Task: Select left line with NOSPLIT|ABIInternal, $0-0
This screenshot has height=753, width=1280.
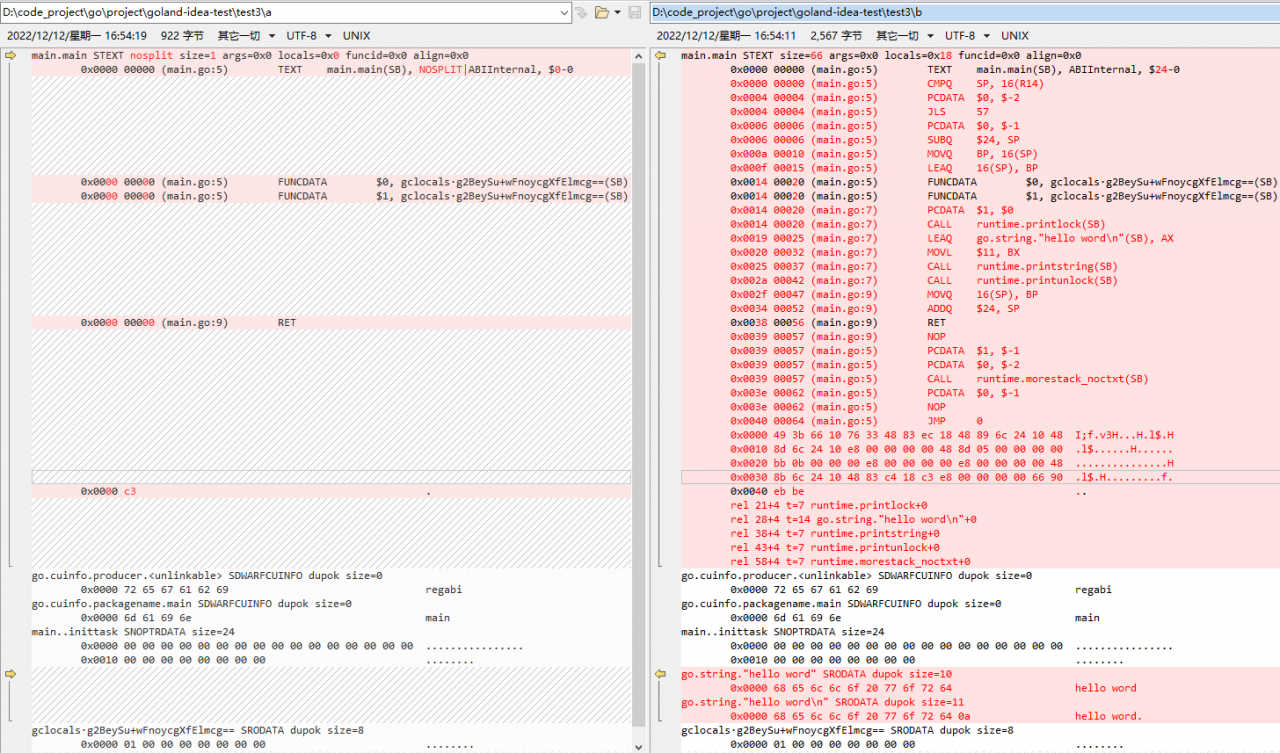Action: tap(330, 70)
